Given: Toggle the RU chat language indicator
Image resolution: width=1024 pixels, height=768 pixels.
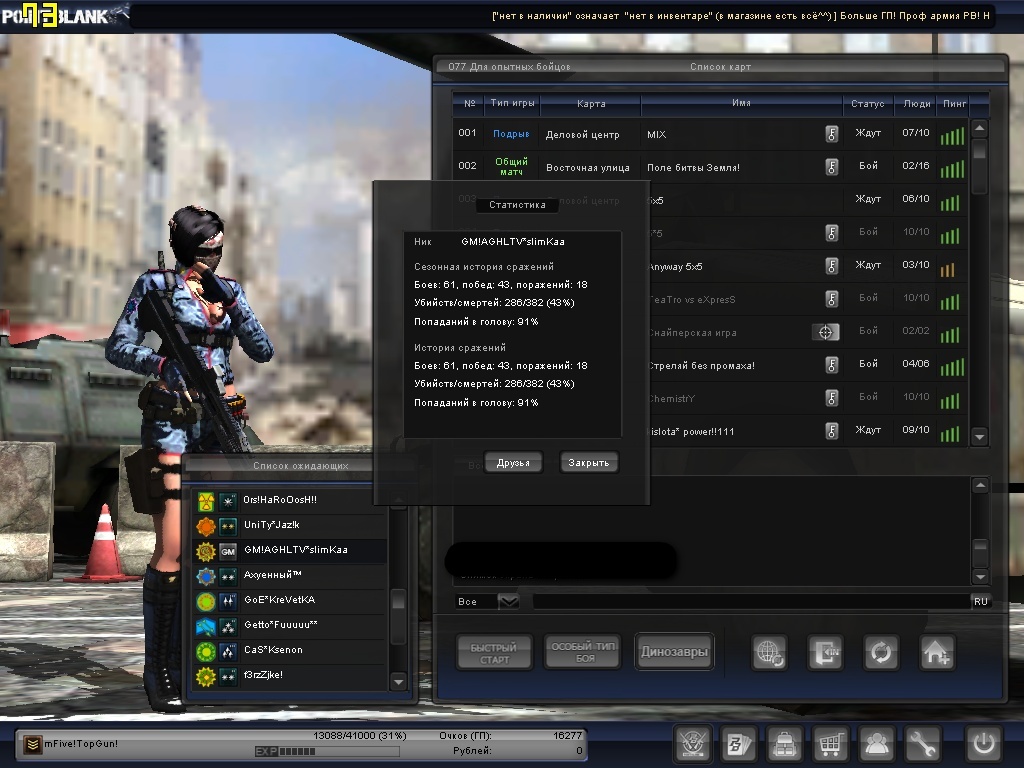Looking at the screenshot, I should pos(980,602).
